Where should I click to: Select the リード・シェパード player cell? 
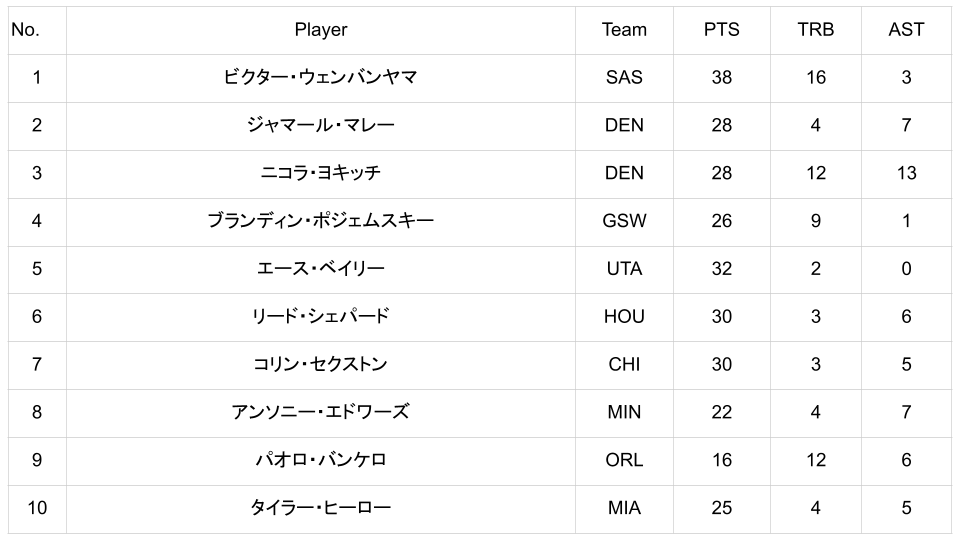pyautogui.click(x=320, y=317)
